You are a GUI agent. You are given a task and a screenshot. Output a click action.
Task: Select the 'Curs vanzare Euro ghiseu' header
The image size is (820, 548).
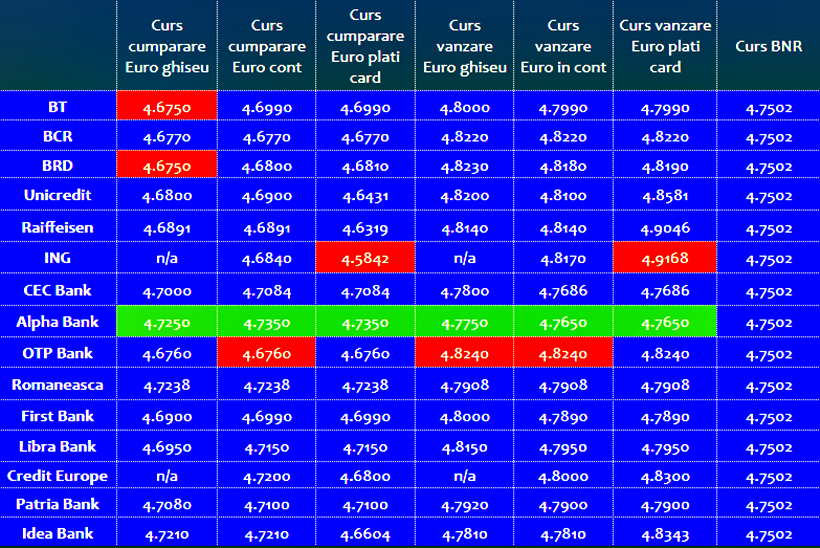(x=464, y=47)
